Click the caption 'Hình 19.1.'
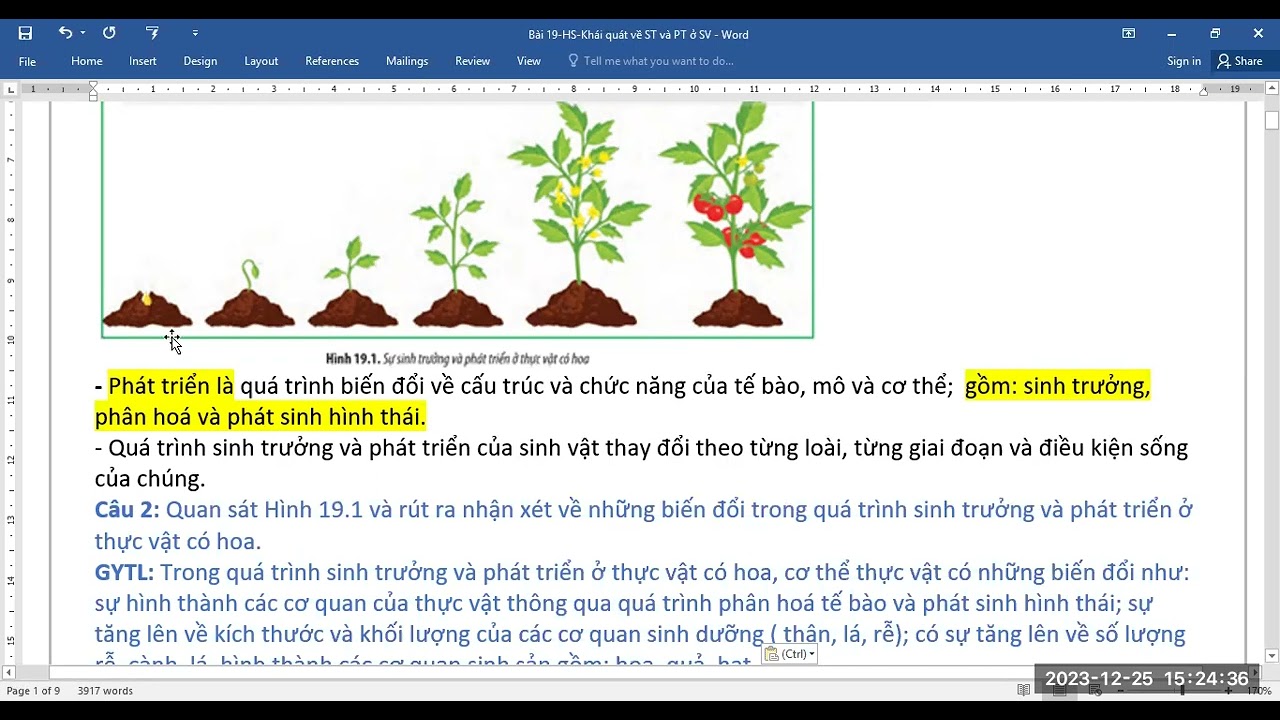The height and width of the screenshot is (720, 1280). point(354,358)
